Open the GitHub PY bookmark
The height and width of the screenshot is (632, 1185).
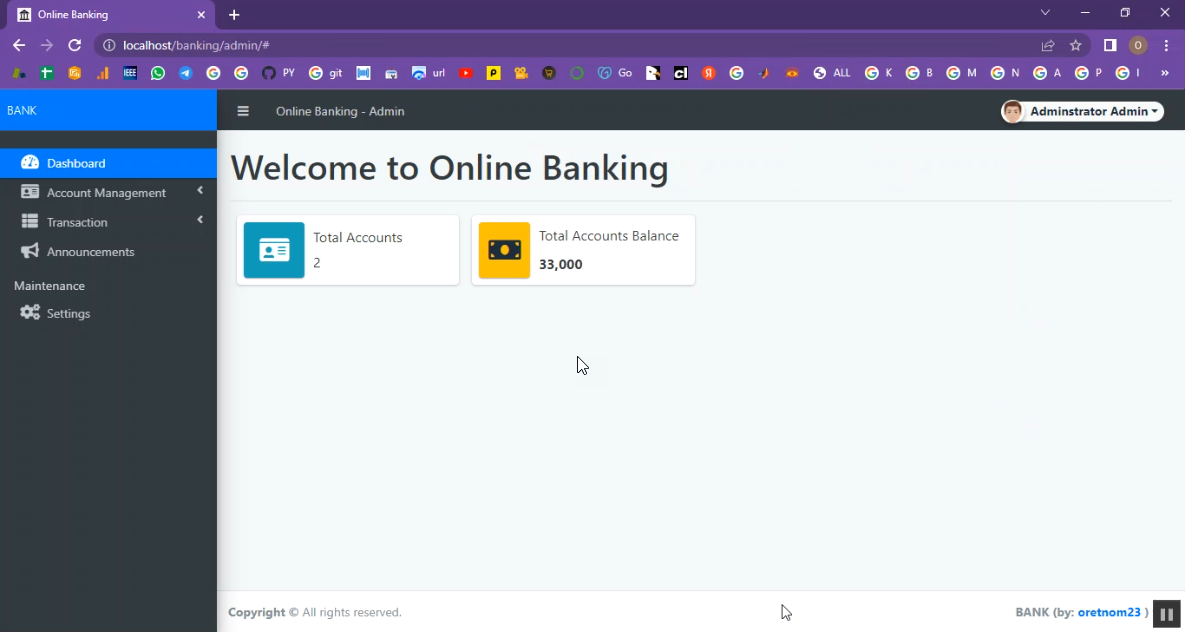pyautogui.click(x=278, y=73)
